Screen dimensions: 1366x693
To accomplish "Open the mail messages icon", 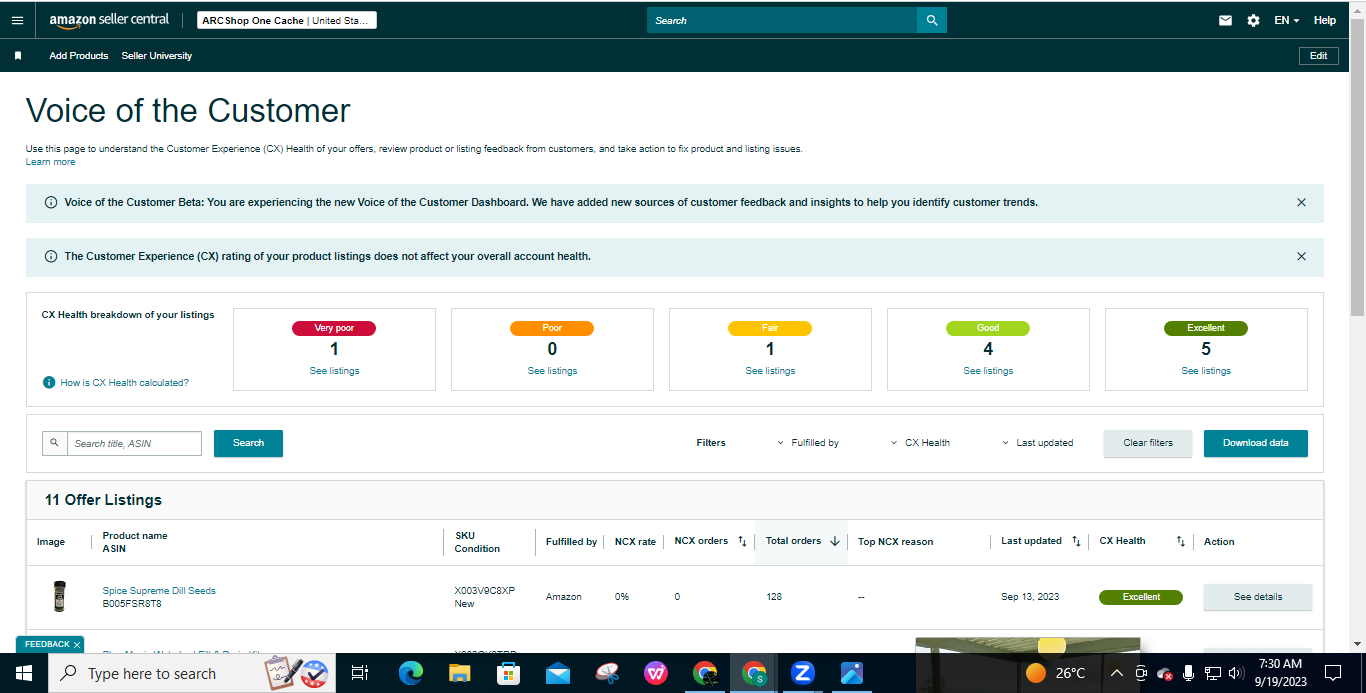I will 1225,20.
